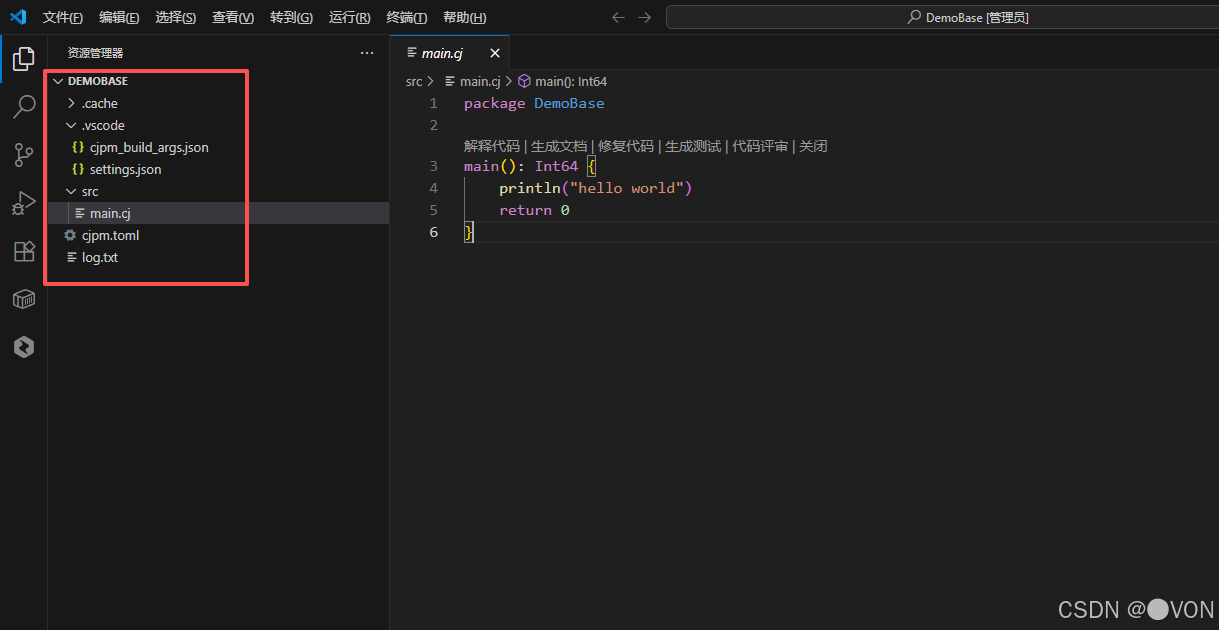This screenshot has height=630, width=1219.
Task: Click the file icon next to log.txt
Action: point(71,257)
